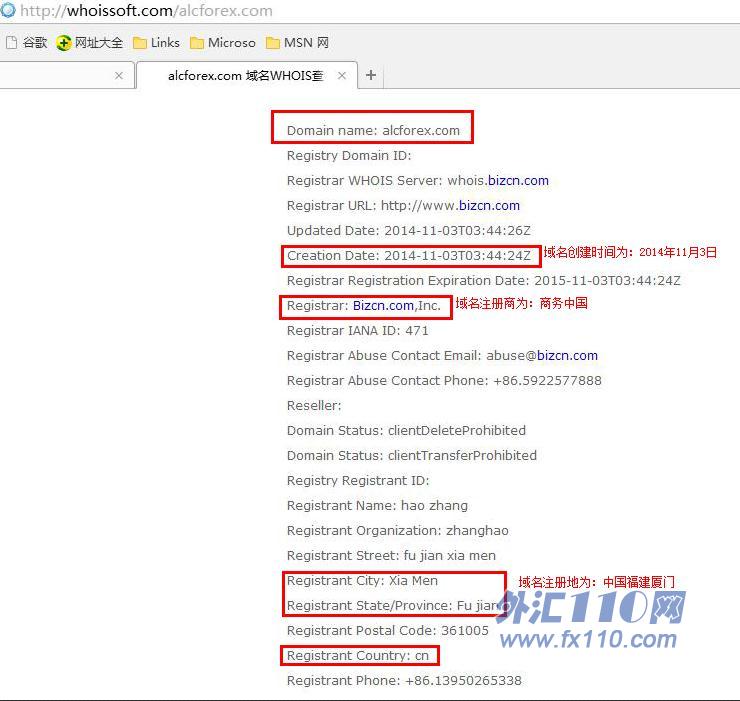The width and height of the screenshot is (740, 701).
Task: Click 'Registrar IANA ID: 471'
Action: tap(358, 331)
